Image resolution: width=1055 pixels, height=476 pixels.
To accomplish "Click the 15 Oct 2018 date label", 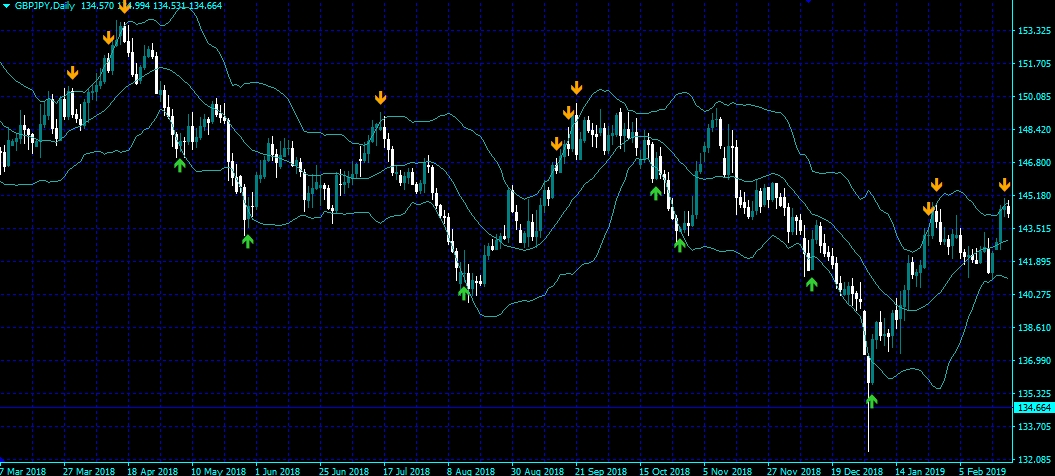I will coord(664,471).
